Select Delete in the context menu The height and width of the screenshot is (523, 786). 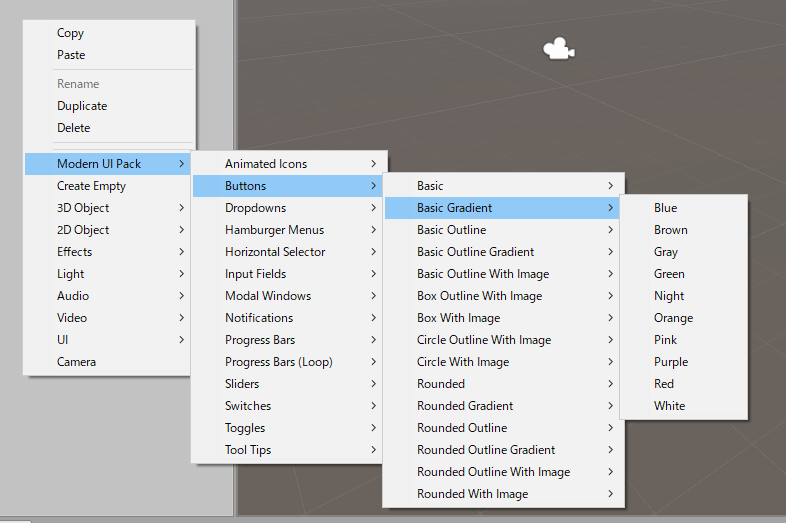pos(109,128)
